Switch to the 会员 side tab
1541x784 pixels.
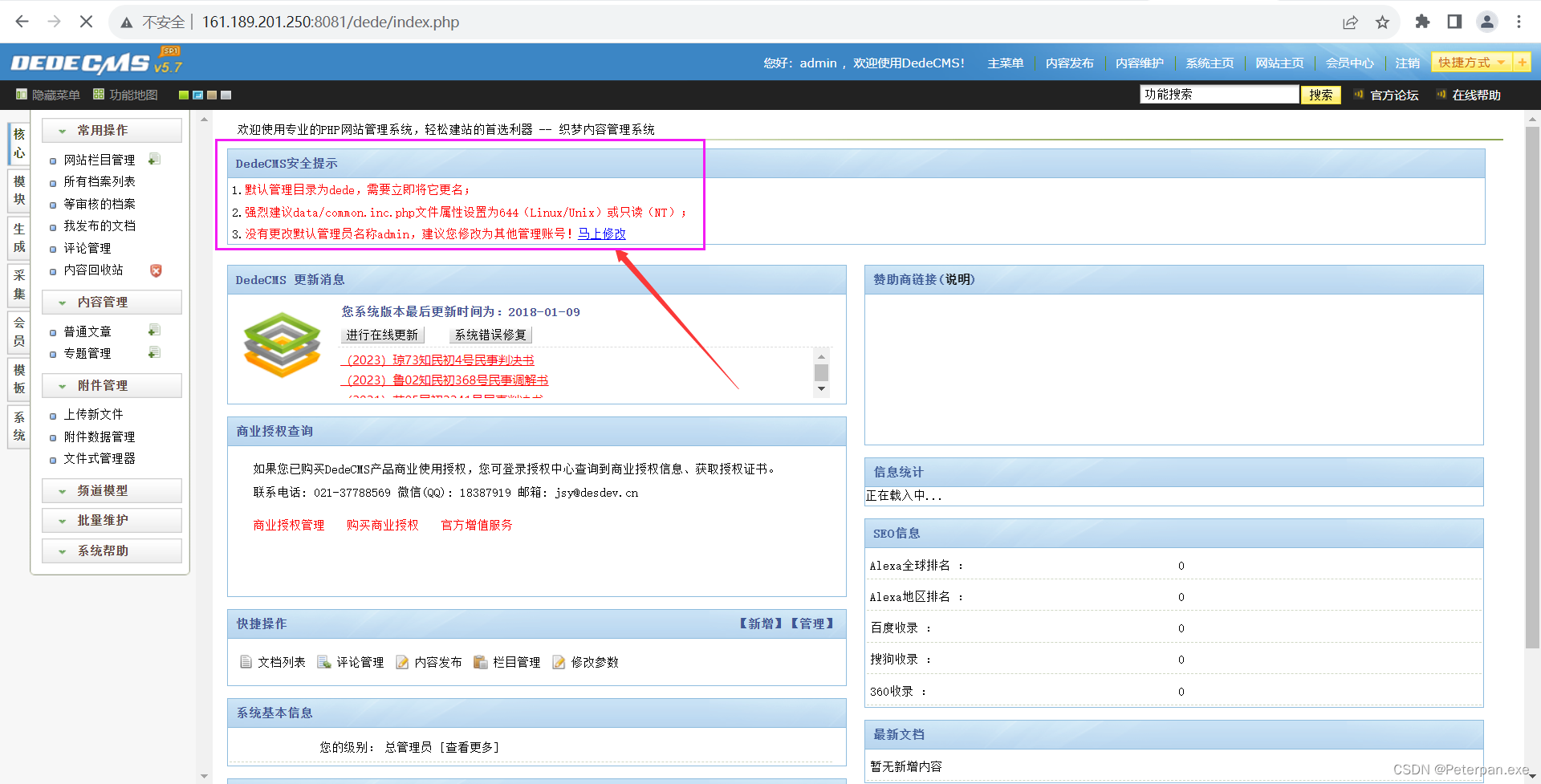pos(19,331)
